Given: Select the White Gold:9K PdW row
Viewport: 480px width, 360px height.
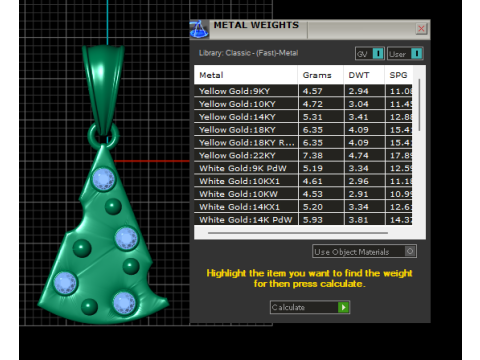Looking at the screenshot, I should (303, 168).
